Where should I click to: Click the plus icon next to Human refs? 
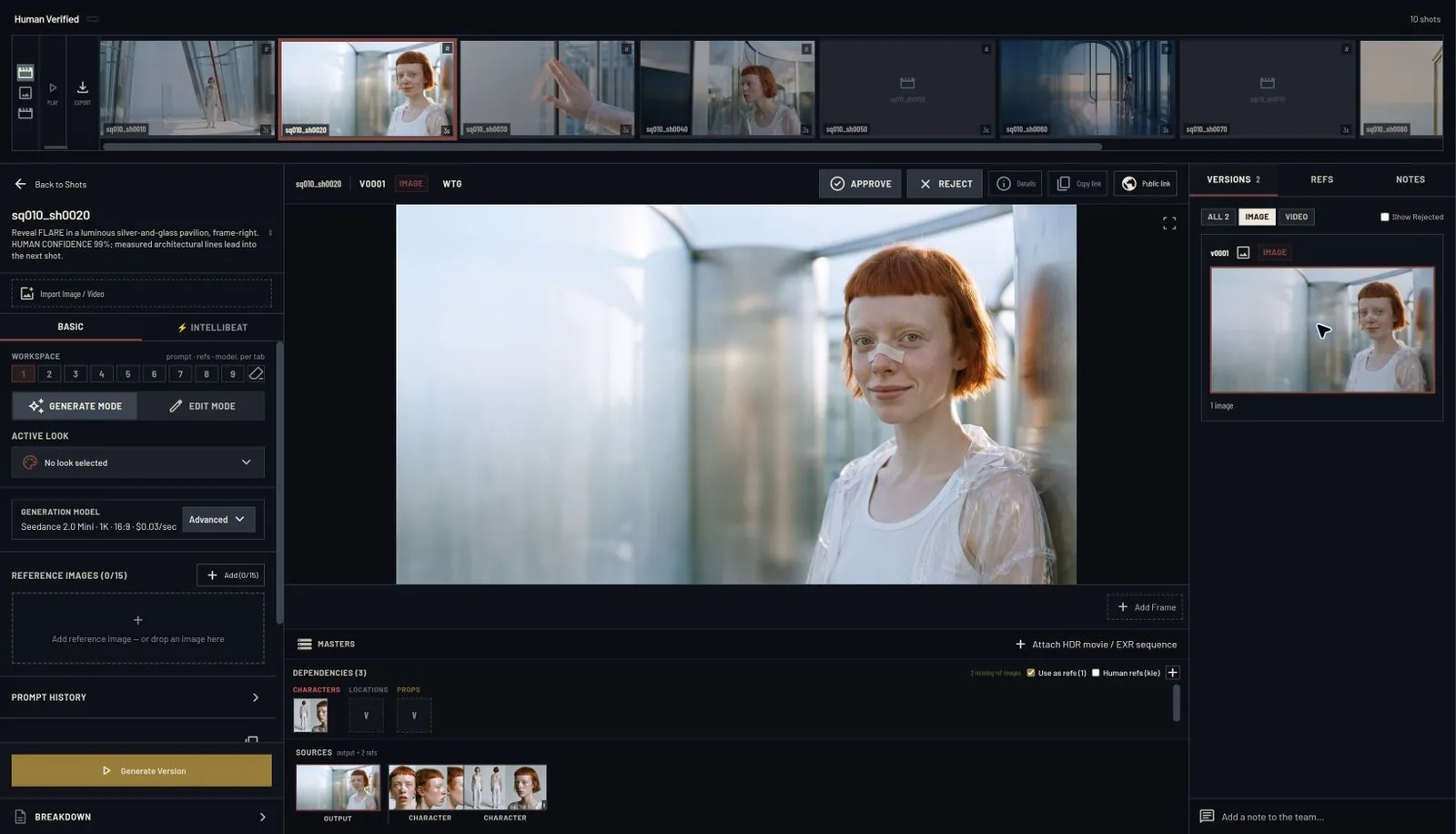point(1172,673)
